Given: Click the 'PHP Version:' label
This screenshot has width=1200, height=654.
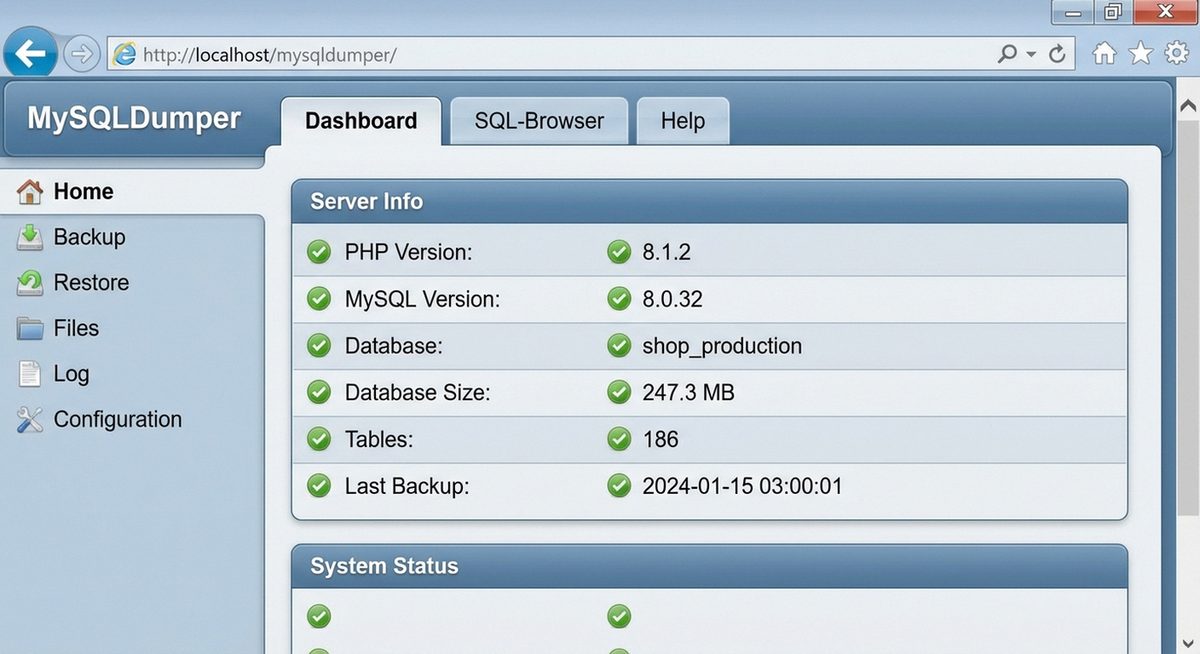Looking at the screenshot, I should 408,252.
